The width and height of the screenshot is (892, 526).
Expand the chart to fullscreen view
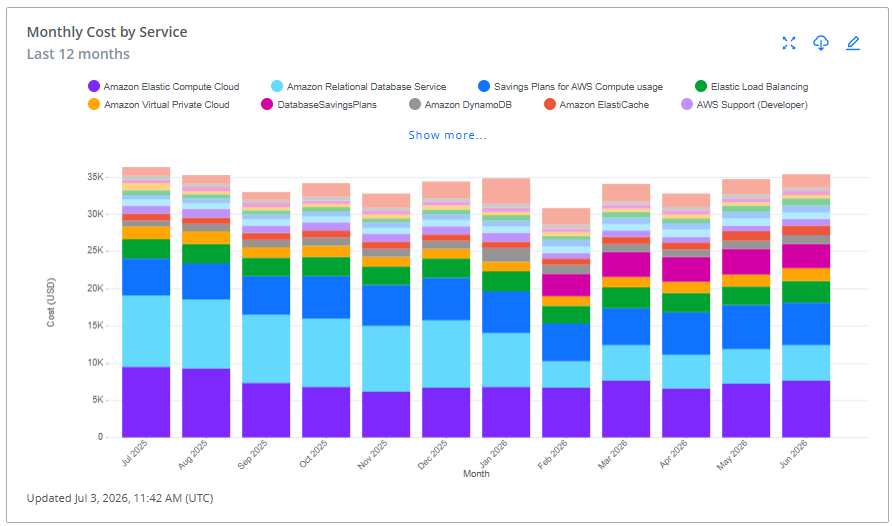788,43
